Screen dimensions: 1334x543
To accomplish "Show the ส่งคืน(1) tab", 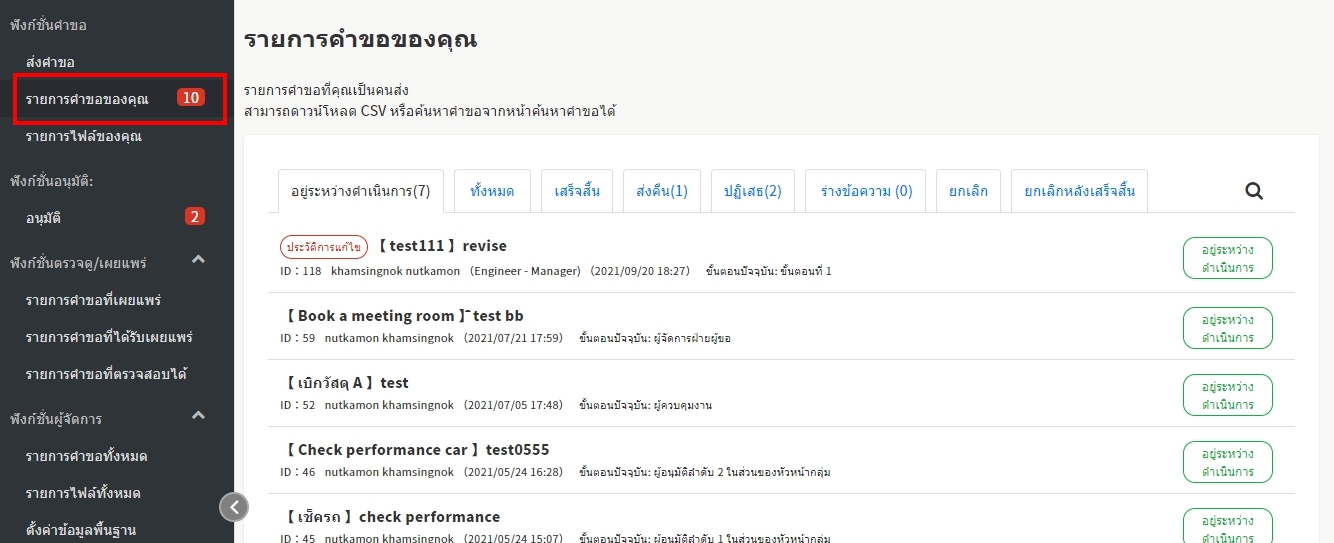I will point(661,191).
